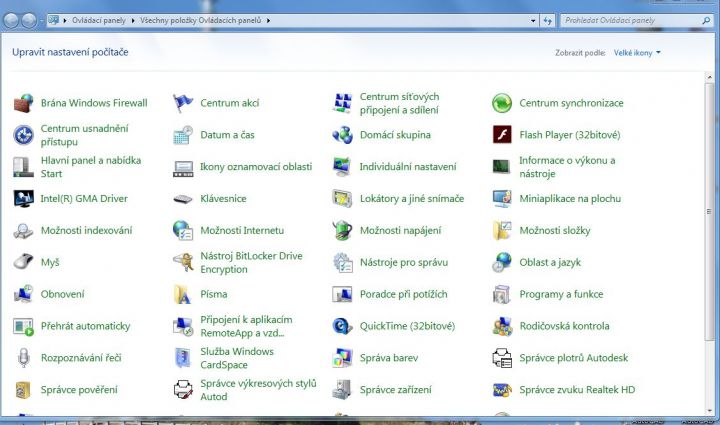Screen dimensions: 720x425
Task: Open Centrum síťových připojení a sdílení icon
Action: [343, 103]
